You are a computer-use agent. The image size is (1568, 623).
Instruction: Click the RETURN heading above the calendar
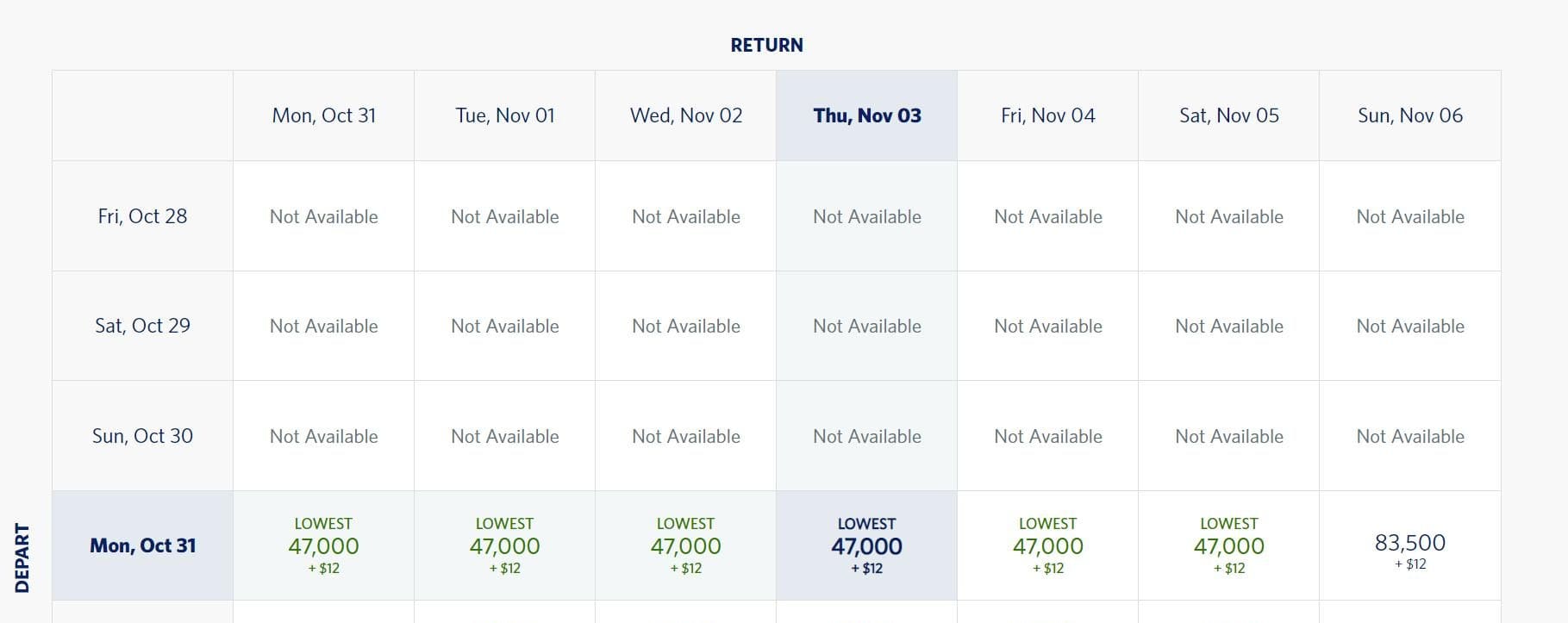[766, 45]
